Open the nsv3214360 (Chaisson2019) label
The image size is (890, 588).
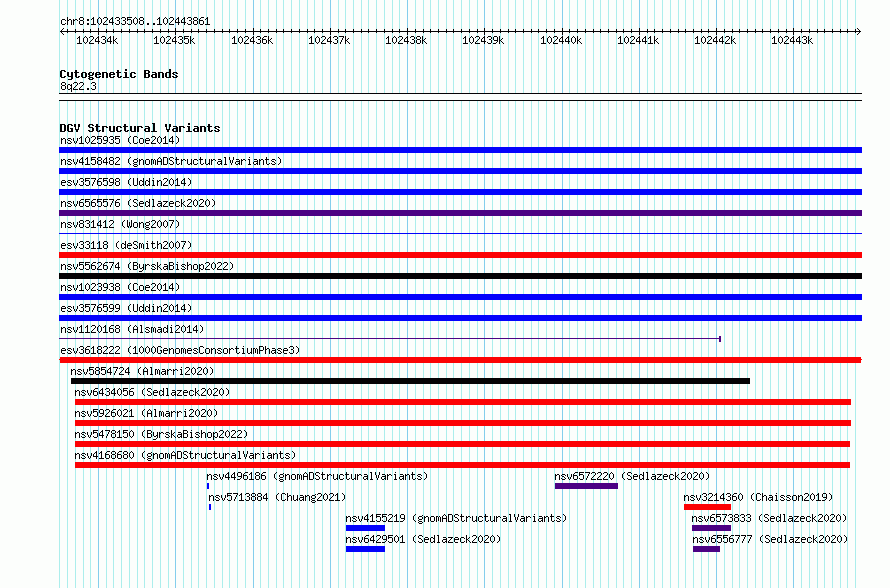758,497
